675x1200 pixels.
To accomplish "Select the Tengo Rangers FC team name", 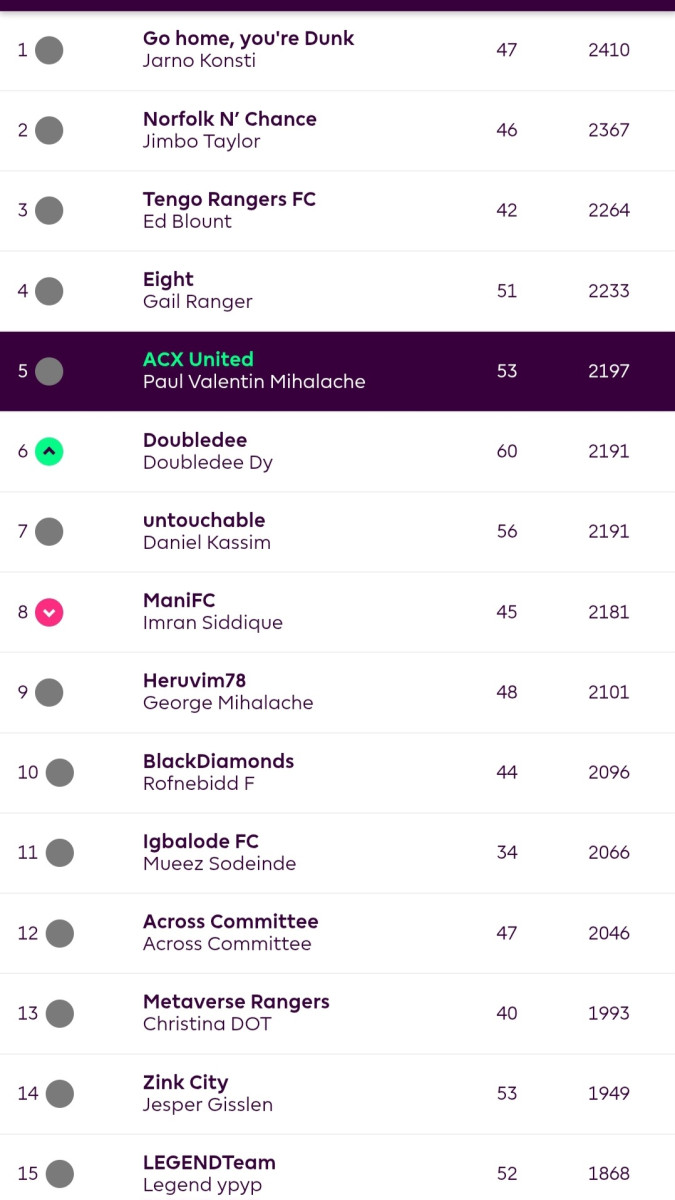I will (229, 199).
